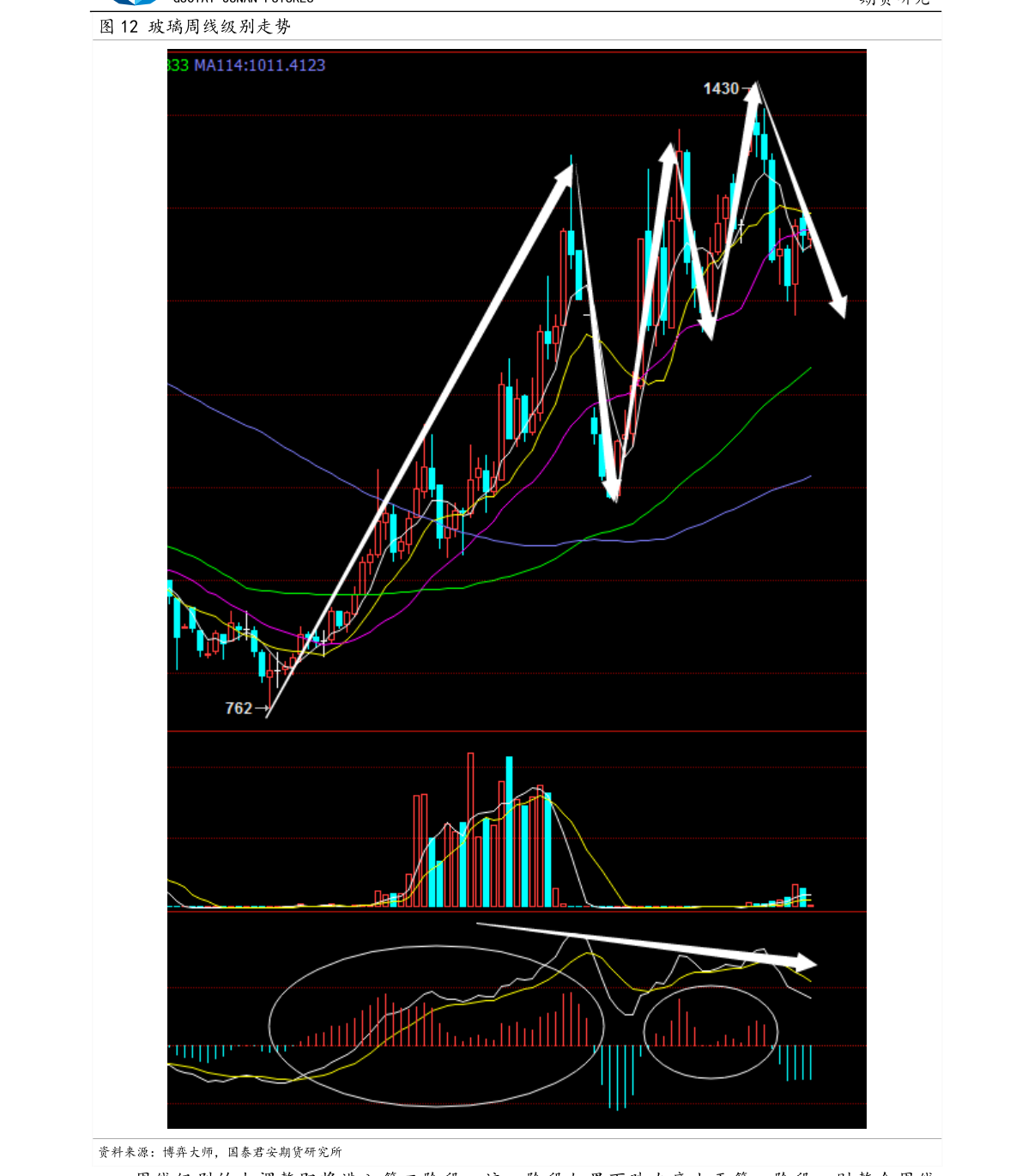Click the "MA114:1011.4123" moving average label
The width and height of the screenshot is (1022, 1176).
click(260, 65)
